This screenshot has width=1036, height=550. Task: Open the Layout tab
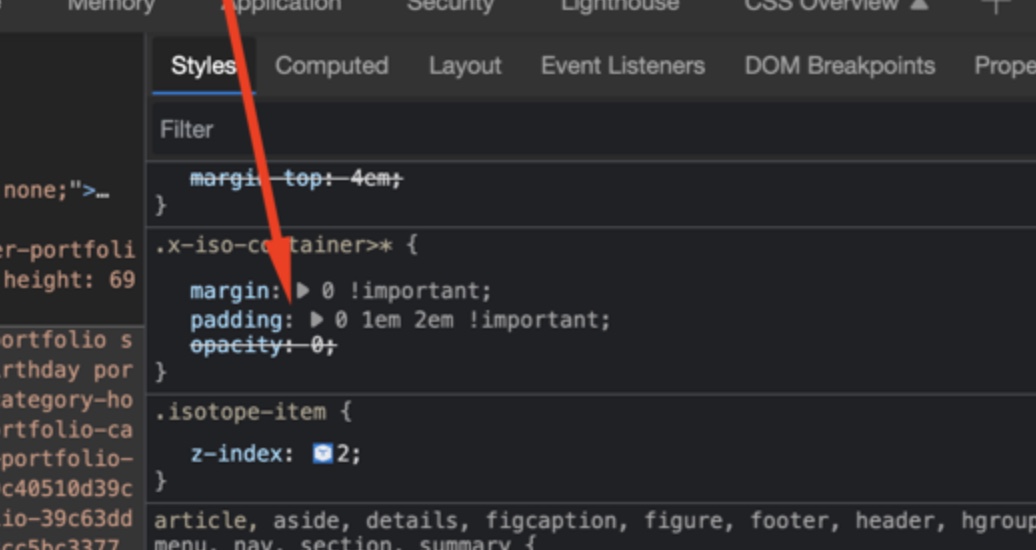point(464,66)
